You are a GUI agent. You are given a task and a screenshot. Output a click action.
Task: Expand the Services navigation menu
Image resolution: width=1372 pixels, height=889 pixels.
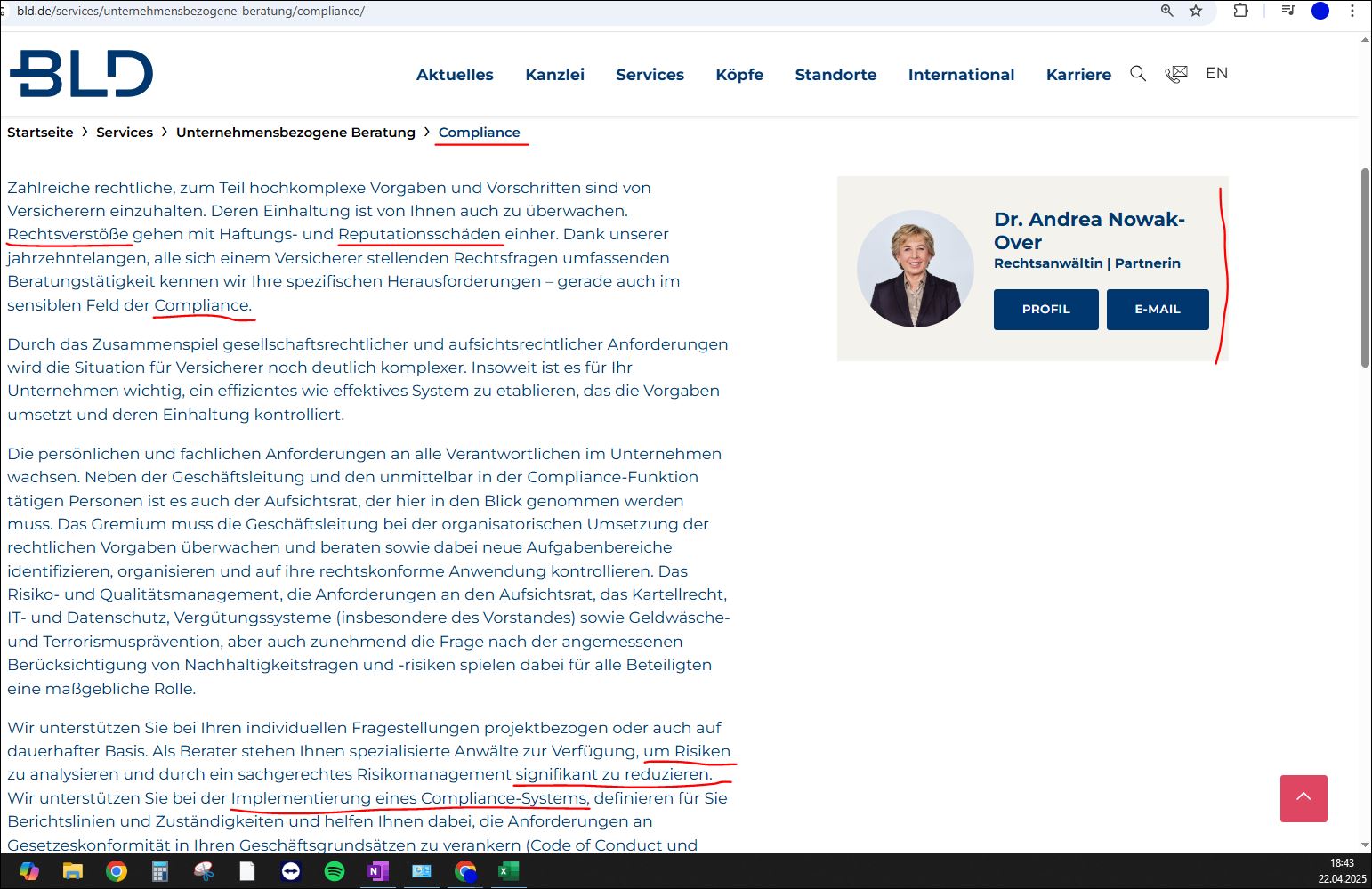click(650, 75)
